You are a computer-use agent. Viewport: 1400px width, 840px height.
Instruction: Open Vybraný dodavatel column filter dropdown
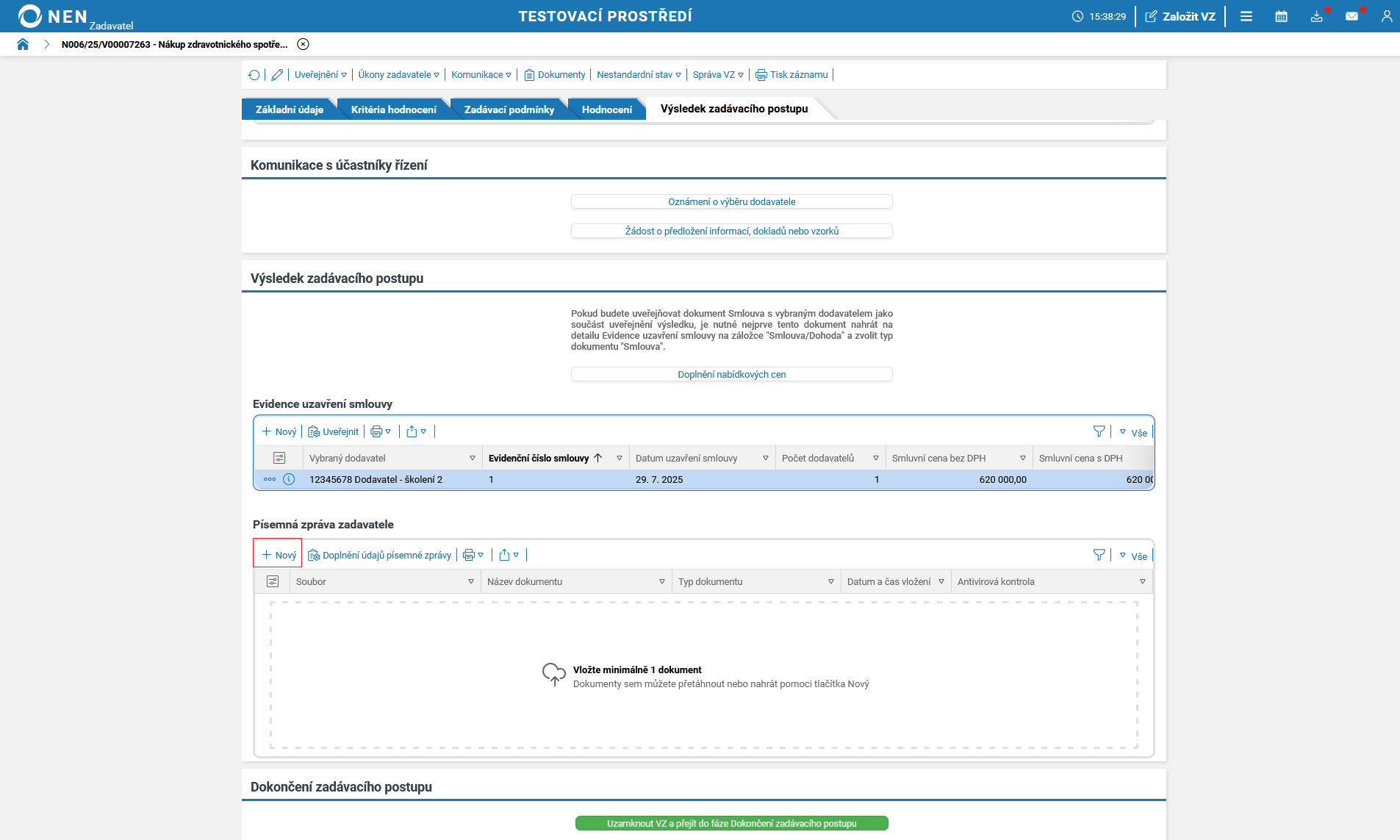[472, 458]
